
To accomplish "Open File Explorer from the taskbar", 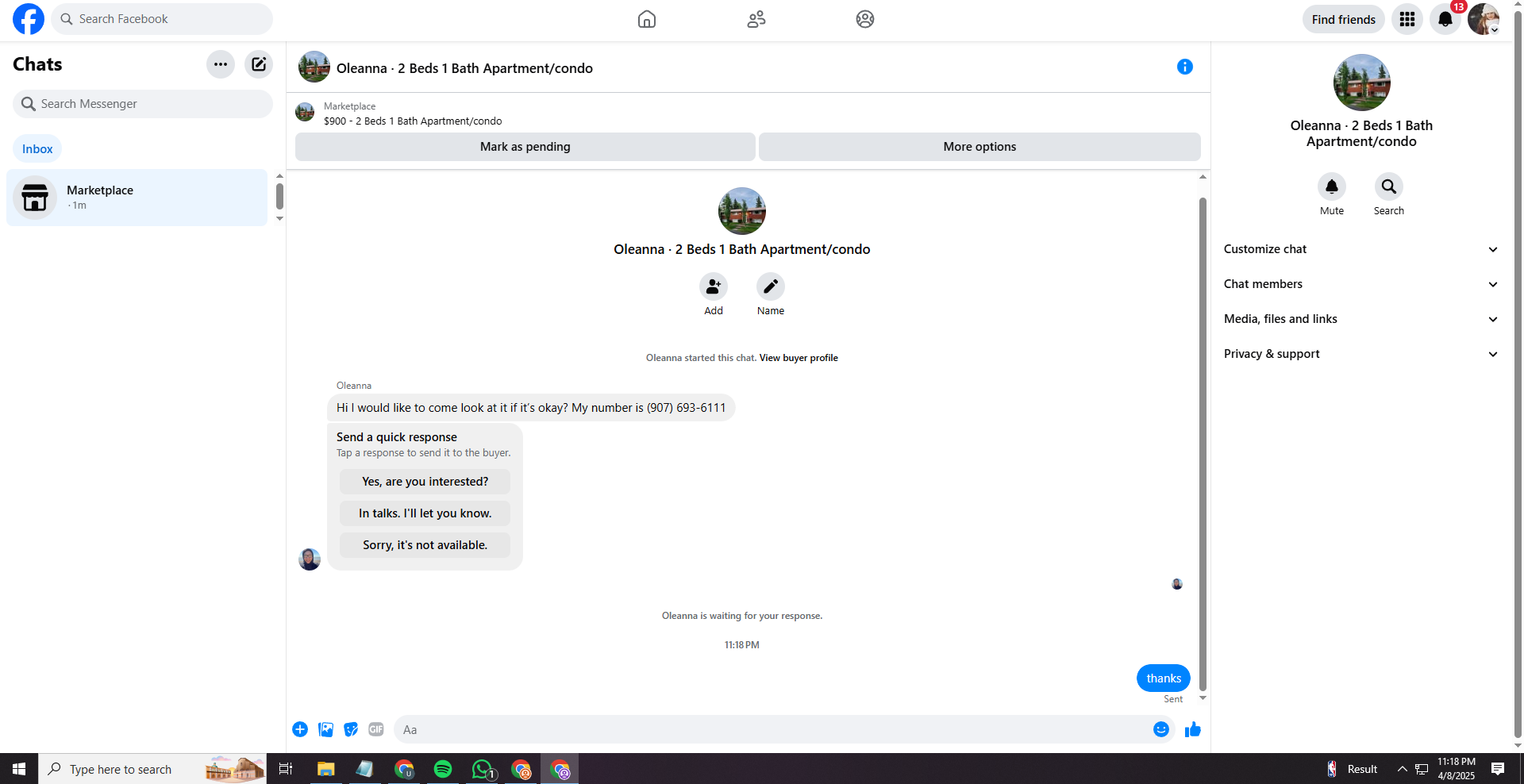I will click(325, 769).
